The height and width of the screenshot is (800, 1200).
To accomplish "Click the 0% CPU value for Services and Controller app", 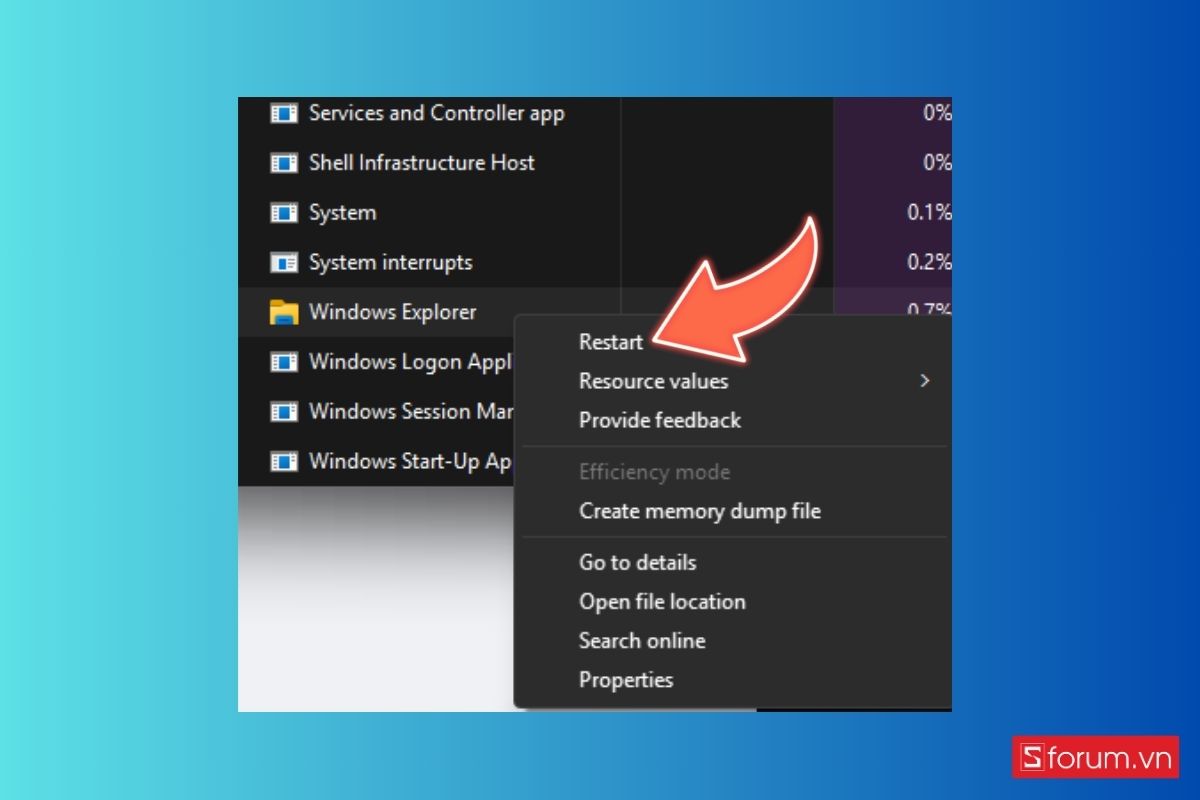I will tap(937, 113).
